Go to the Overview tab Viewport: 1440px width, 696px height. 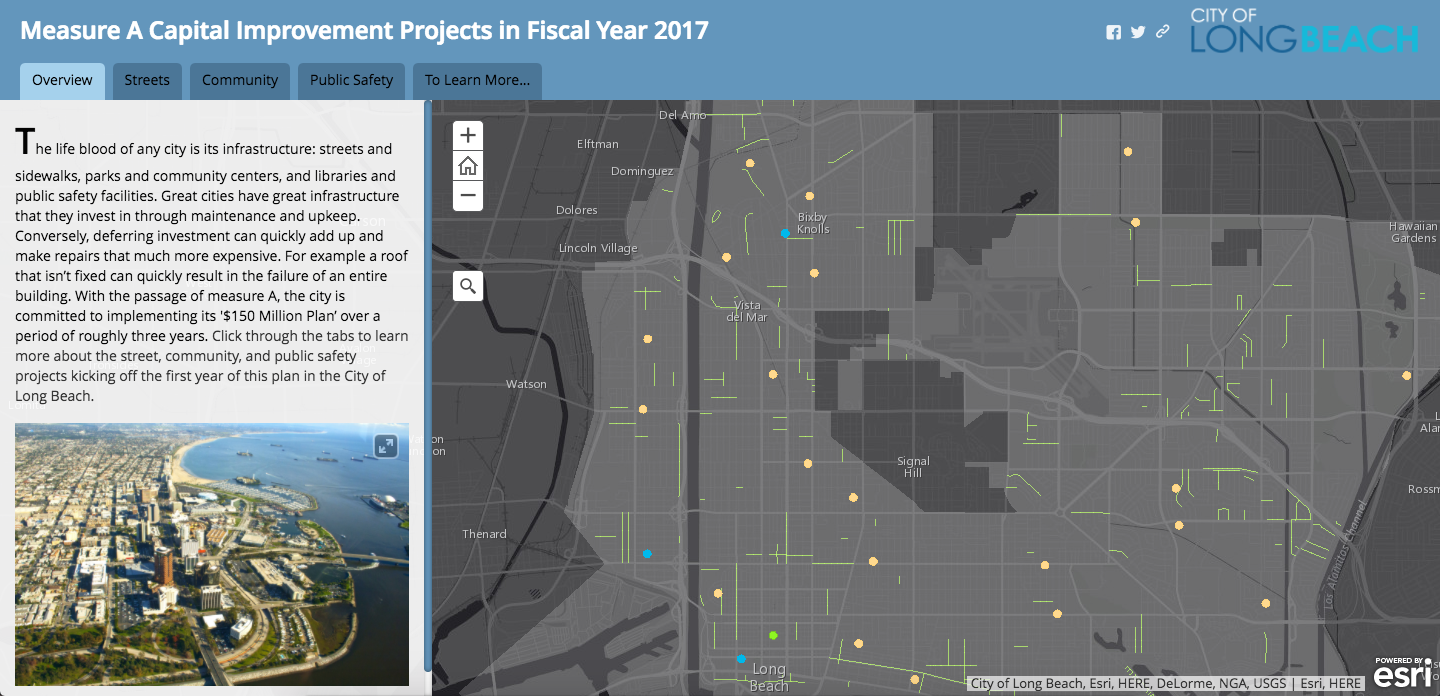click(x=62, y=81)
